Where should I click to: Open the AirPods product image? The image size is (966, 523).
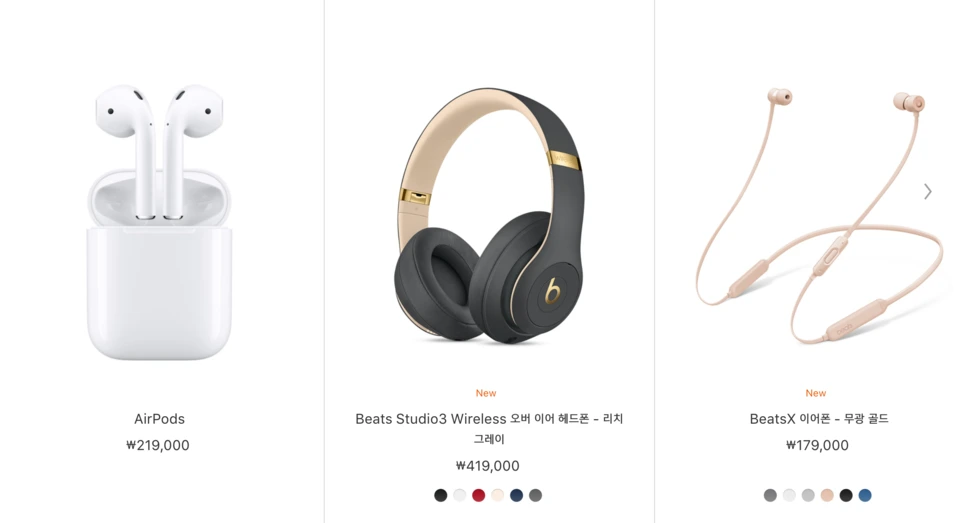160,222
